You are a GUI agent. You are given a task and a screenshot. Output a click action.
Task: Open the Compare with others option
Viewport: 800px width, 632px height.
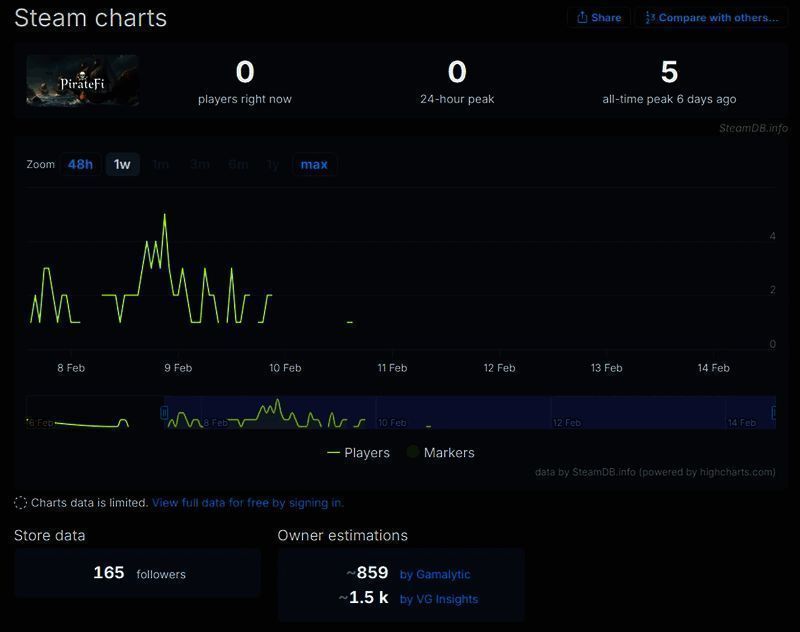pyautogui.click(x=711, y=18)
